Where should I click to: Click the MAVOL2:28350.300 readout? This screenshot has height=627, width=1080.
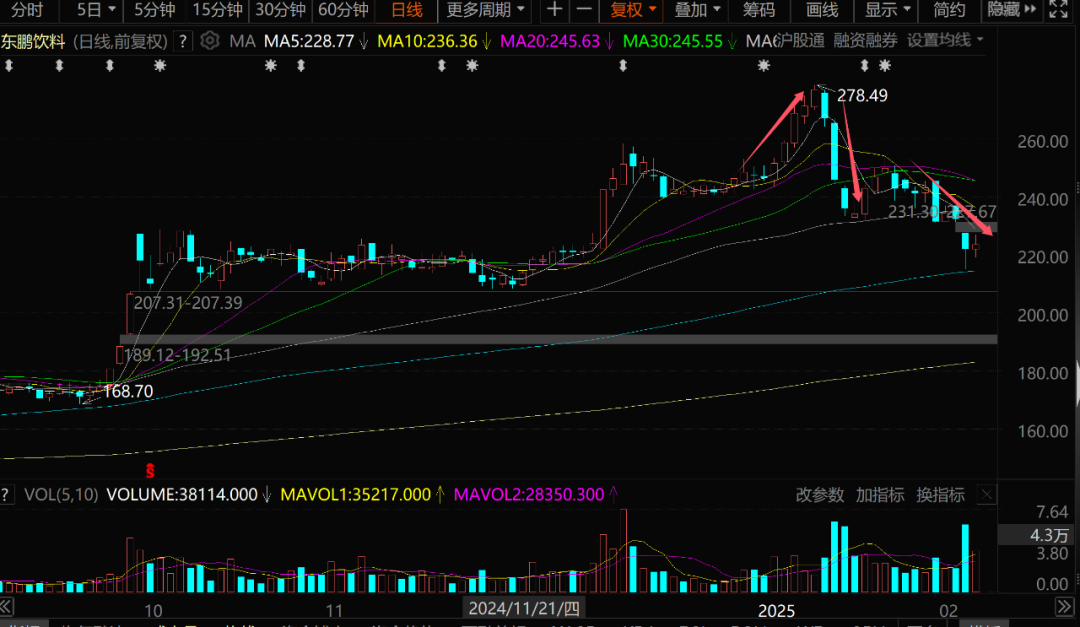pyautogui.click(x=529, y=495)
